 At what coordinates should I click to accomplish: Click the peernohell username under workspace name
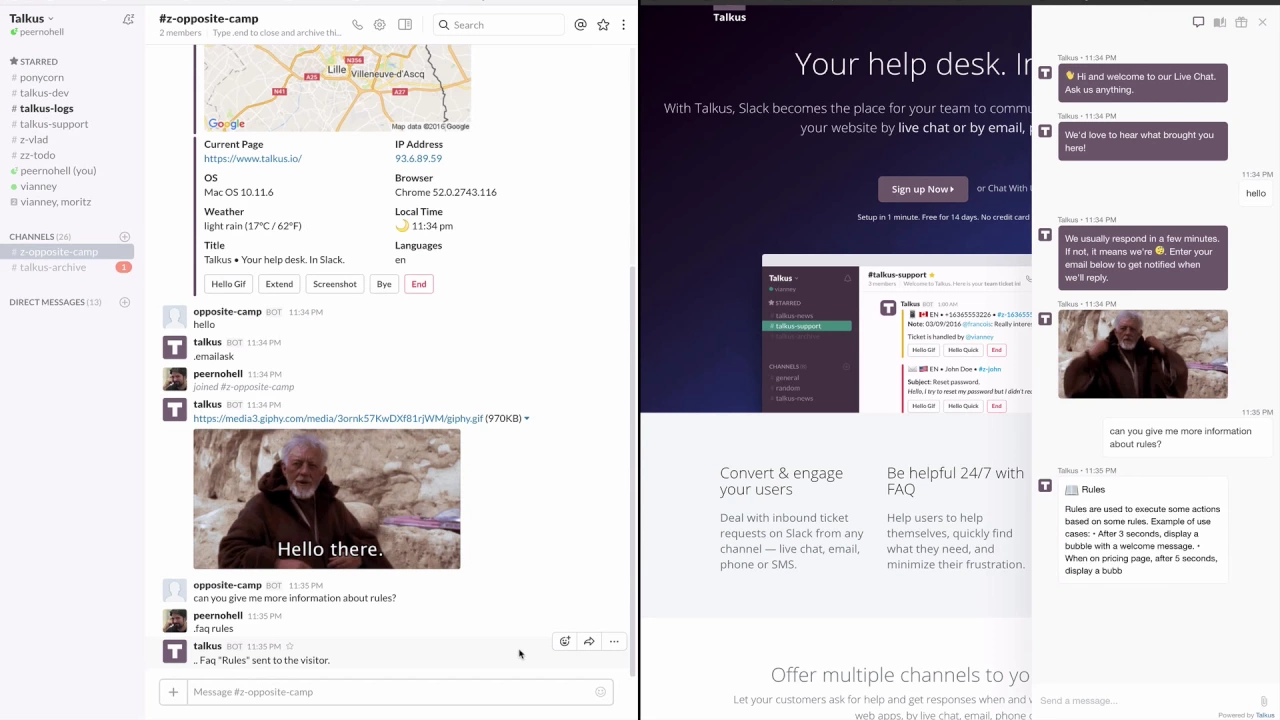42,32
